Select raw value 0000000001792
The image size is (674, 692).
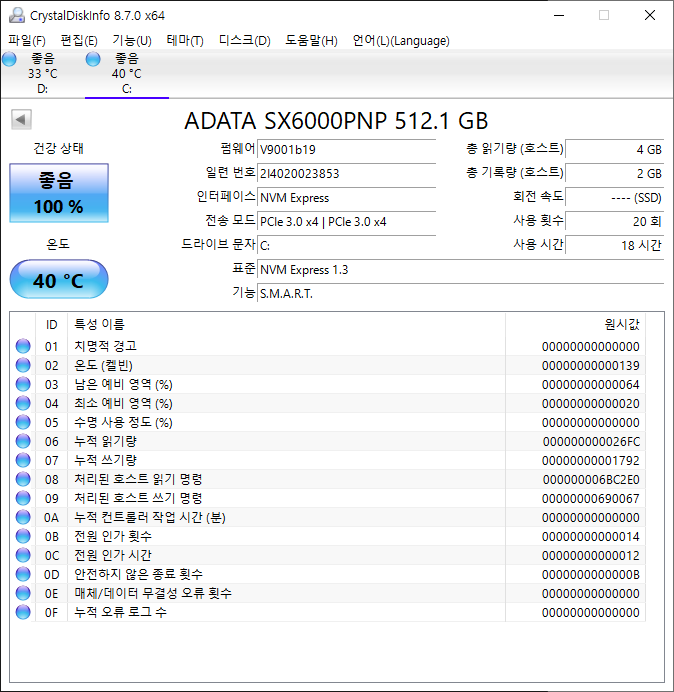(x=591, y=460)
